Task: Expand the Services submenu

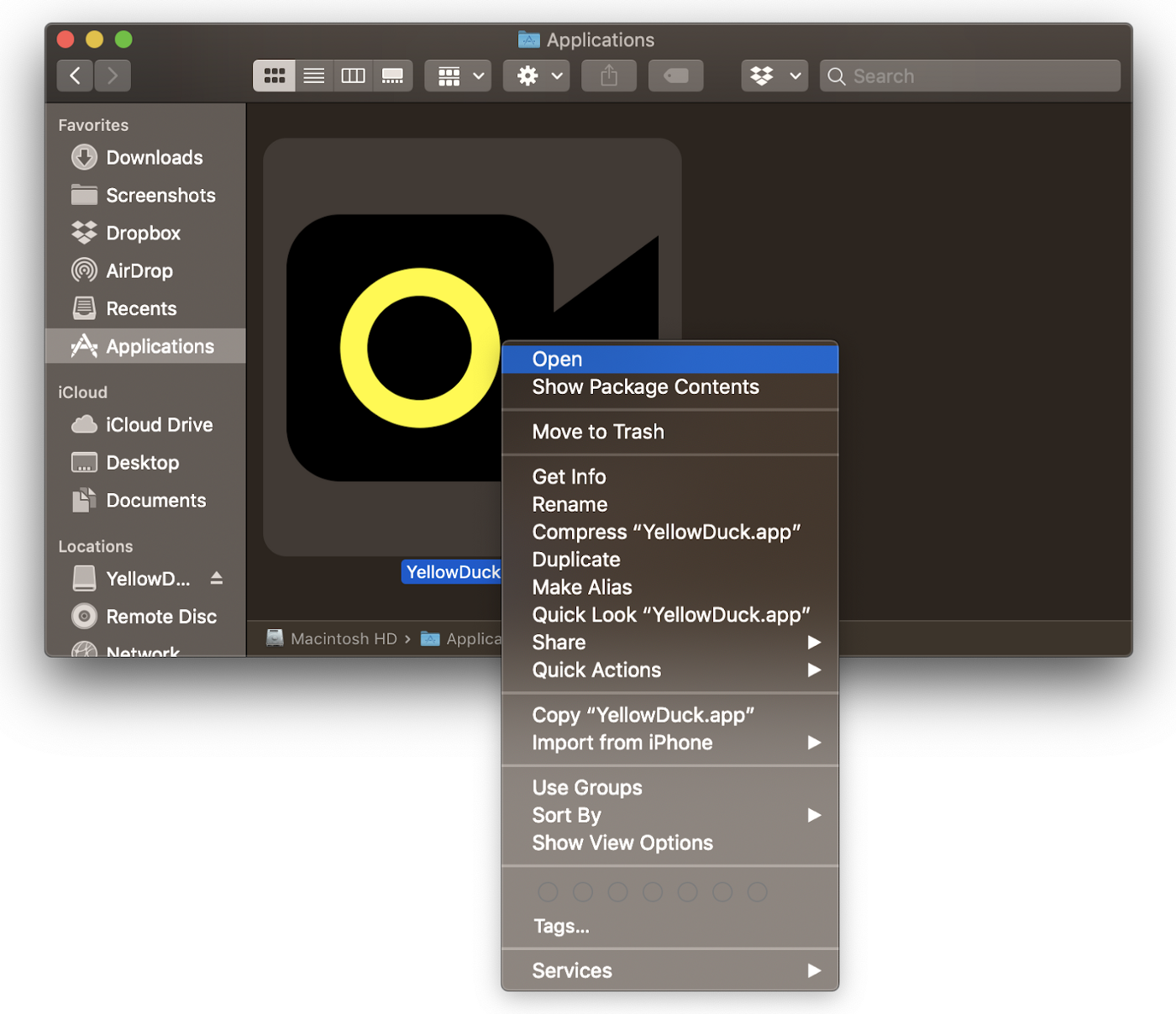Action: [x=670, y=971]
